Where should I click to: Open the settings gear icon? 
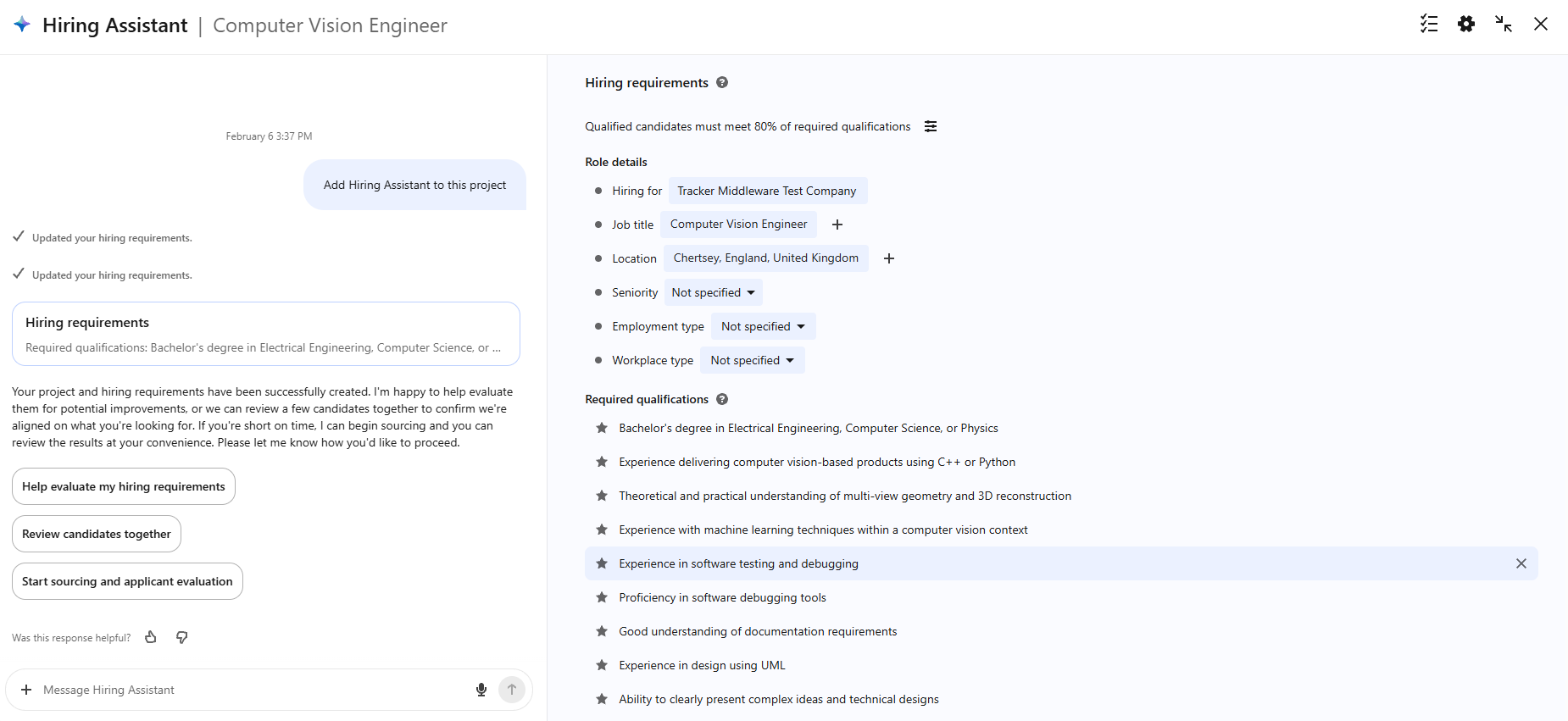[1466, 24]
